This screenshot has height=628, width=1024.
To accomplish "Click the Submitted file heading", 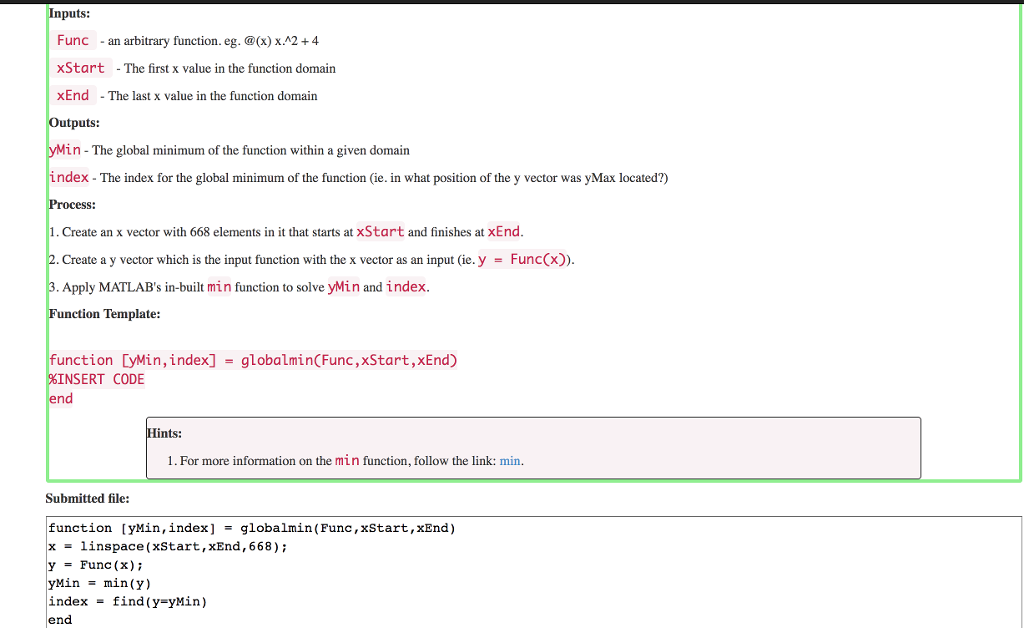I will (88, 498).
